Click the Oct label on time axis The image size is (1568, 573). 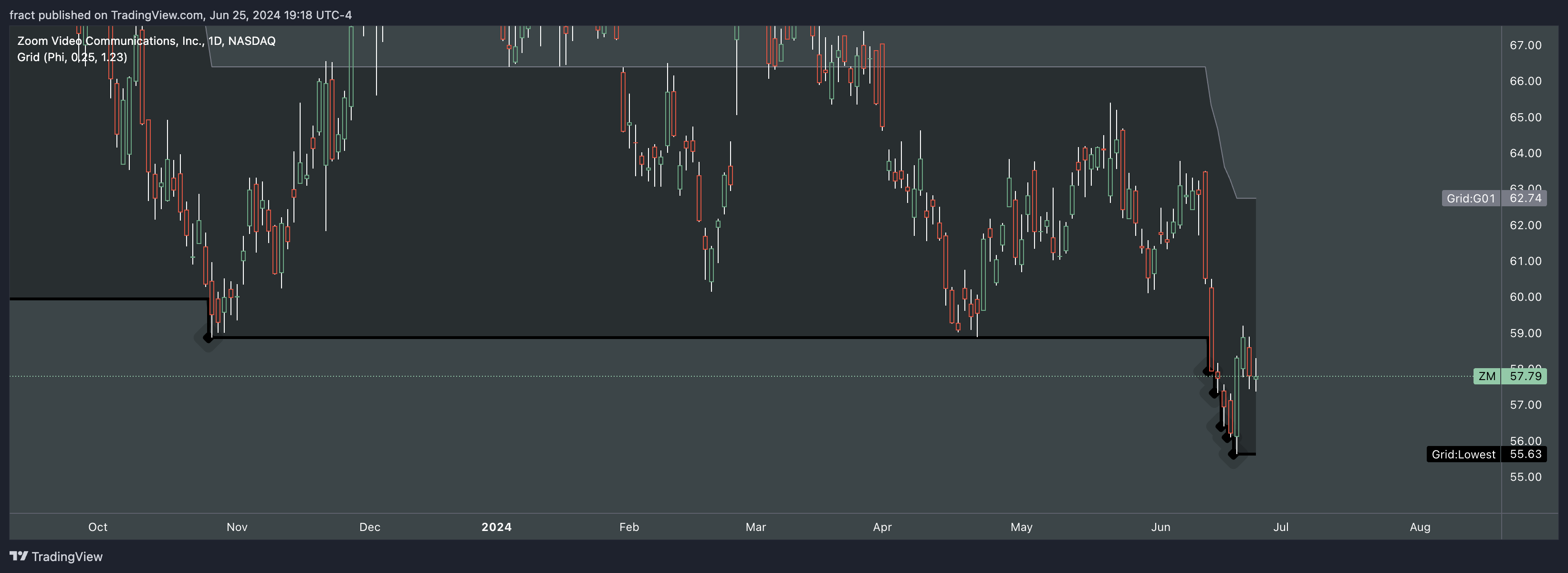pos(97,527)
